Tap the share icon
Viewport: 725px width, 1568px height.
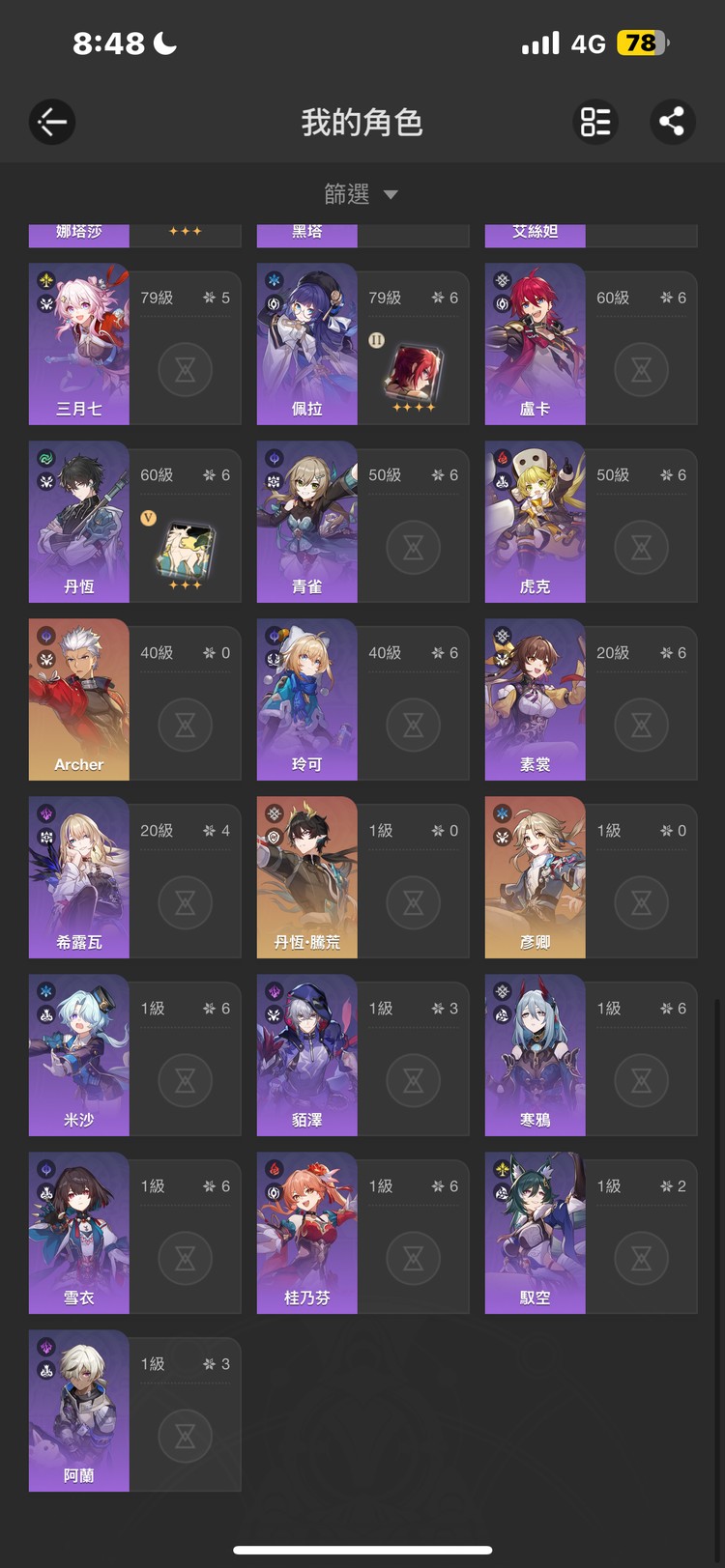[672, 122]
